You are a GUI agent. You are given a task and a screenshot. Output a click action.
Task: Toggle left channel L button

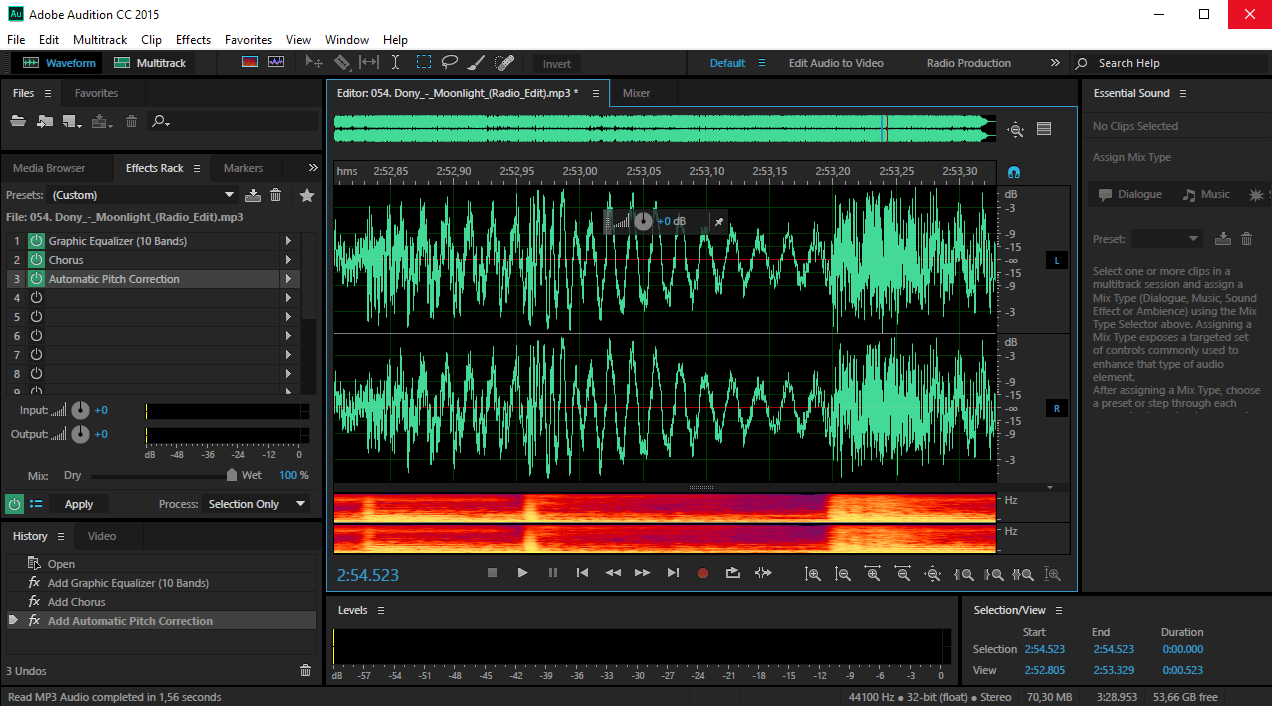(1058, 260)
